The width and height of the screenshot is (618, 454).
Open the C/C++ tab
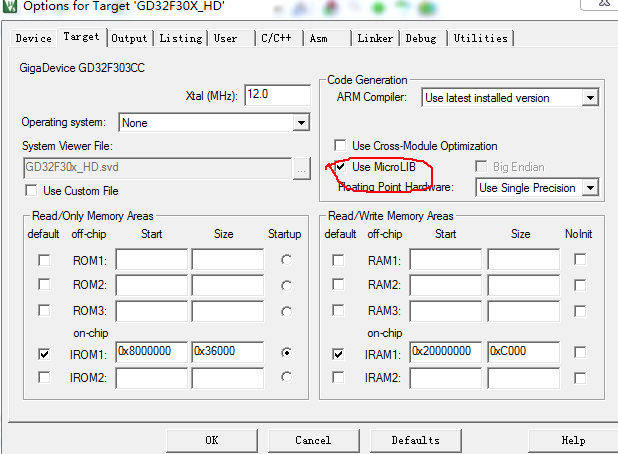[279, 38]
